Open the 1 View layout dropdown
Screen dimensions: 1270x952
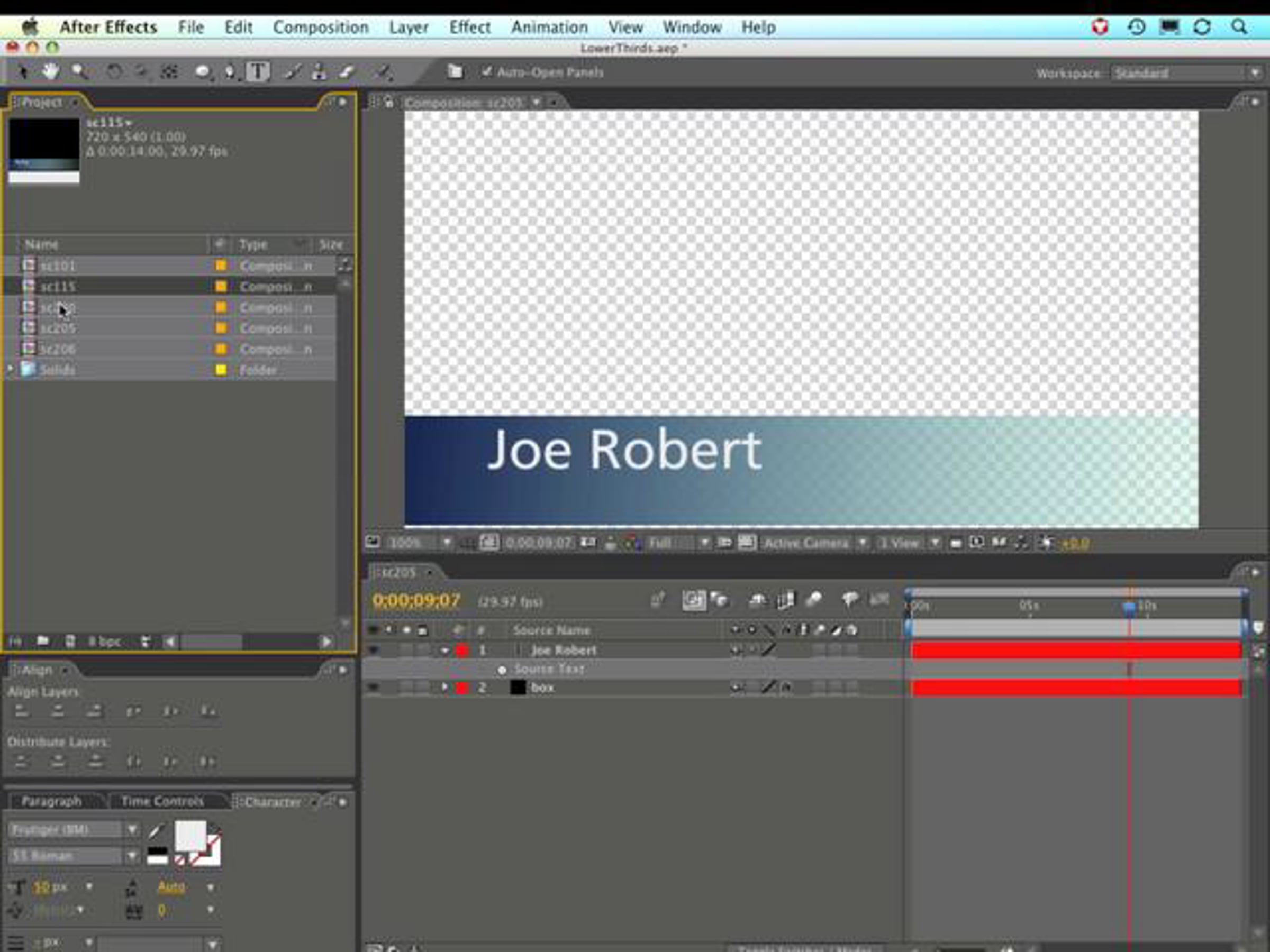[x=910, y=543]
